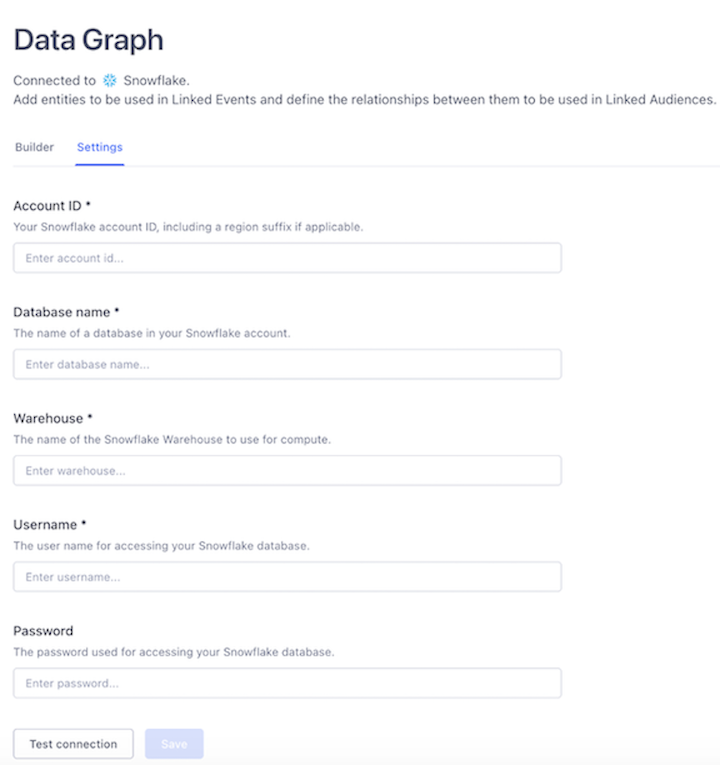
Task: Click the Password field label
Action: (x=43, y=631)
